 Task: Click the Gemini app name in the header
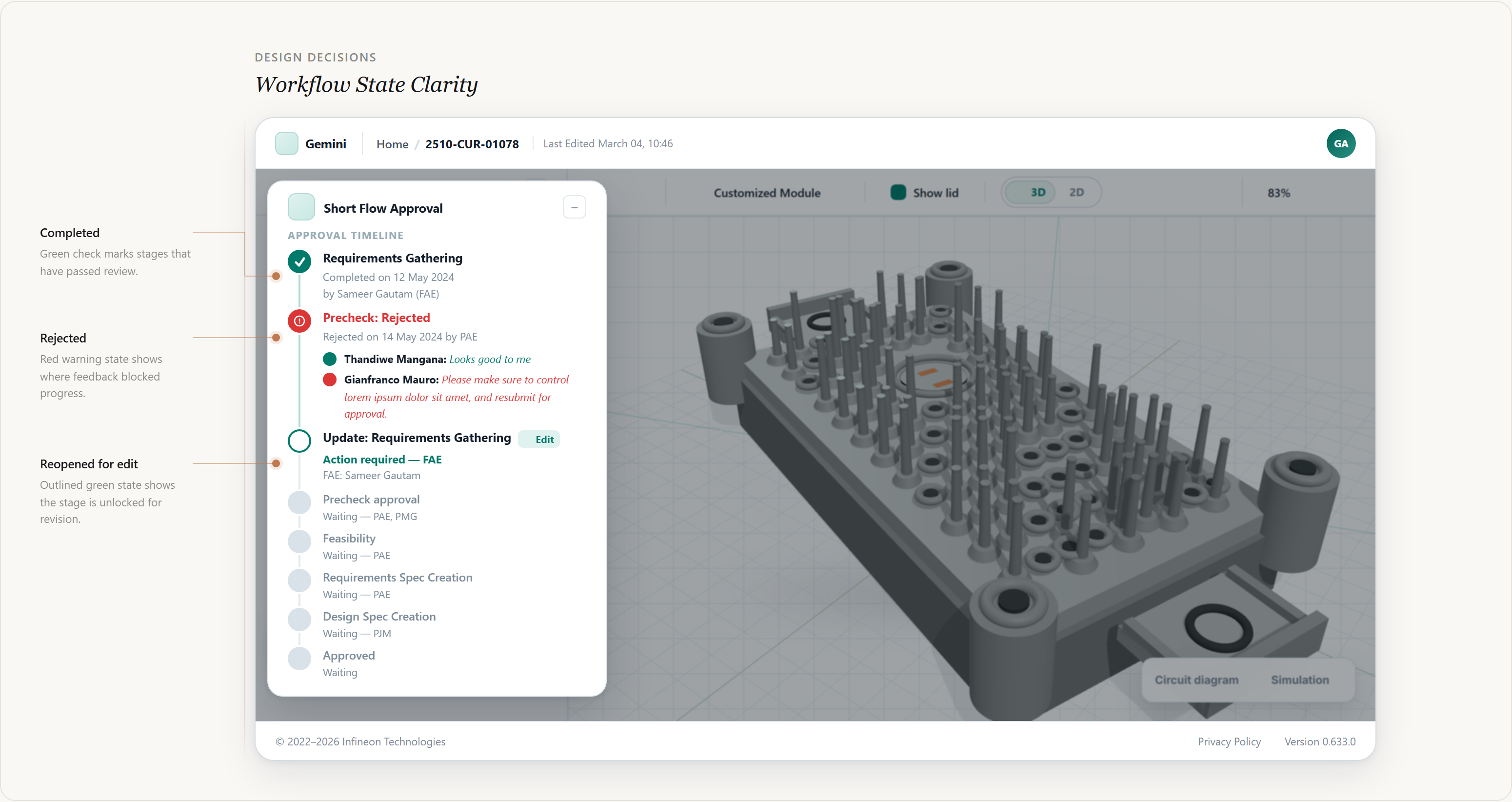(326, 144)
